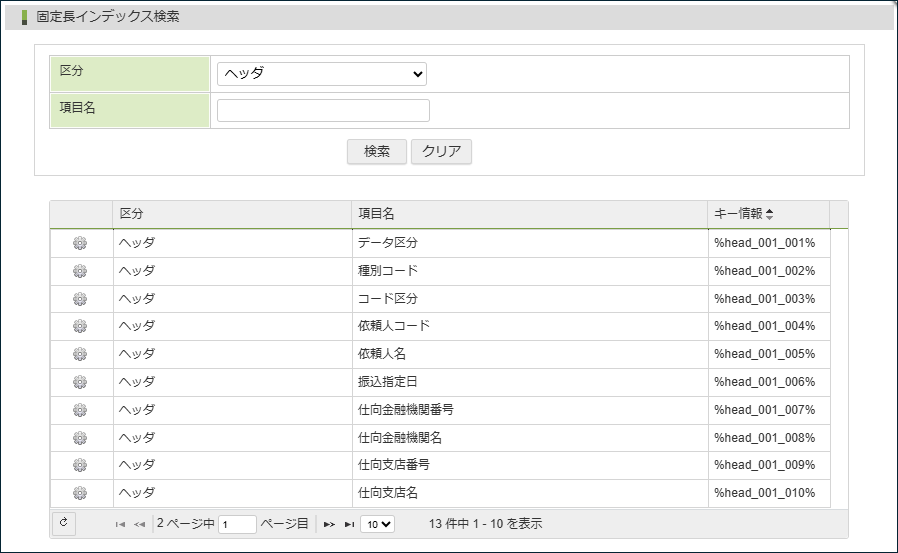
Task: Click the 検索 button
Action: pyautogui.click(x=376, y=152)
